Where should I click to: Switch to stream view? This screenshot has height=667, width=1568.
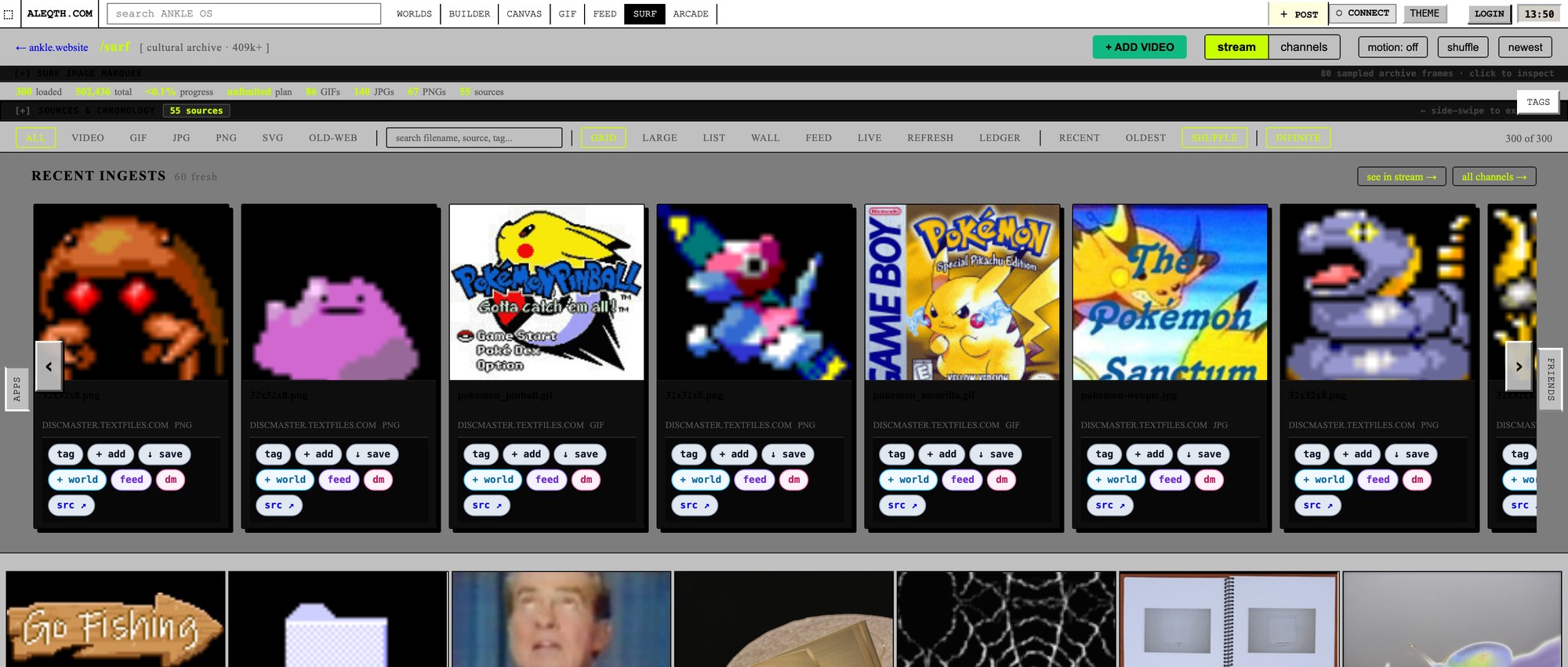(1236, 47)
